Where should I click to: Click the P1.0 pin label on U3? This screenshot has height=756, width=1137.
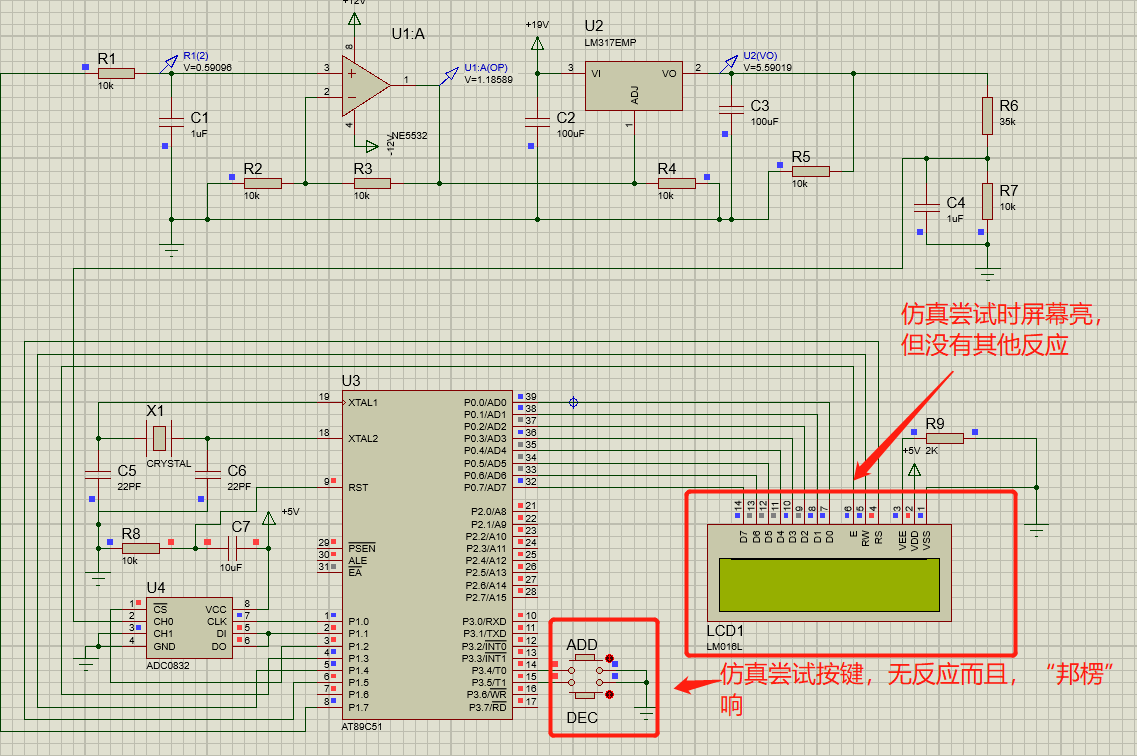358,621
